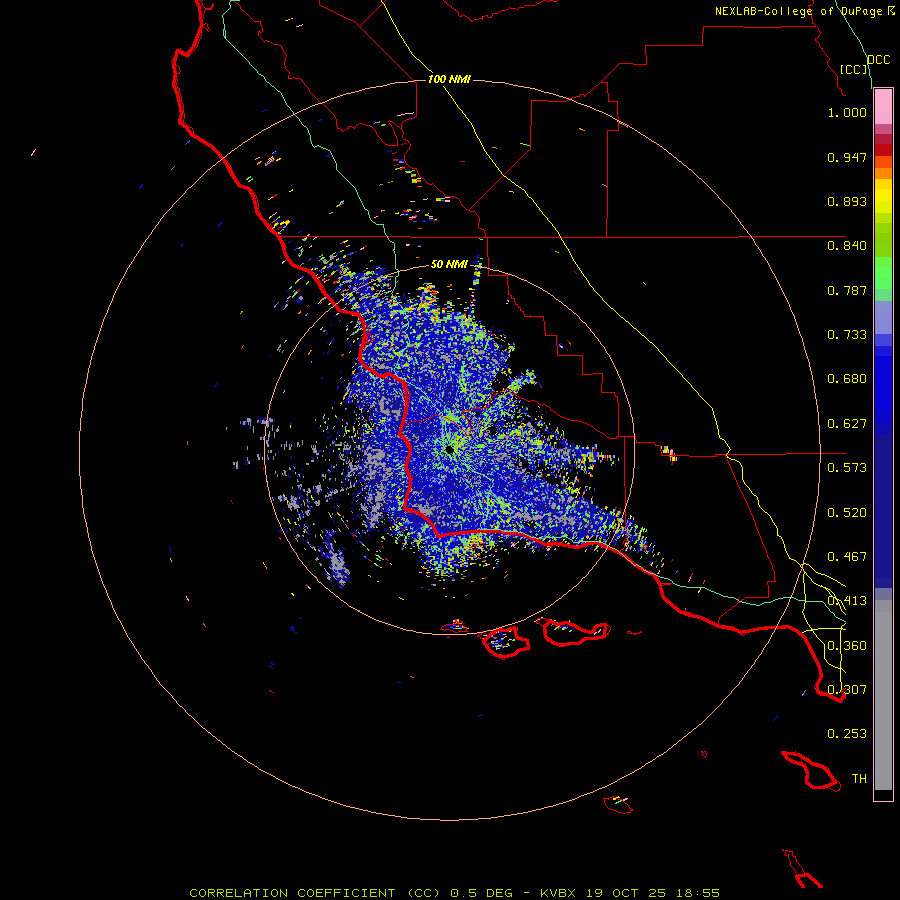Click the TH threshold label
900x900 pixels.
859,779
